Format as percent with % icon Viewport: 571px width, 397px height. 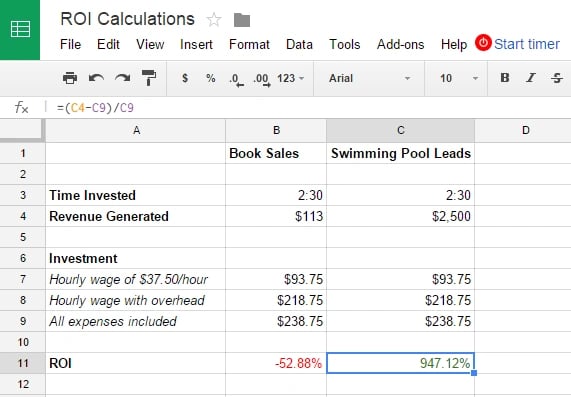click(x=210, y=78)
